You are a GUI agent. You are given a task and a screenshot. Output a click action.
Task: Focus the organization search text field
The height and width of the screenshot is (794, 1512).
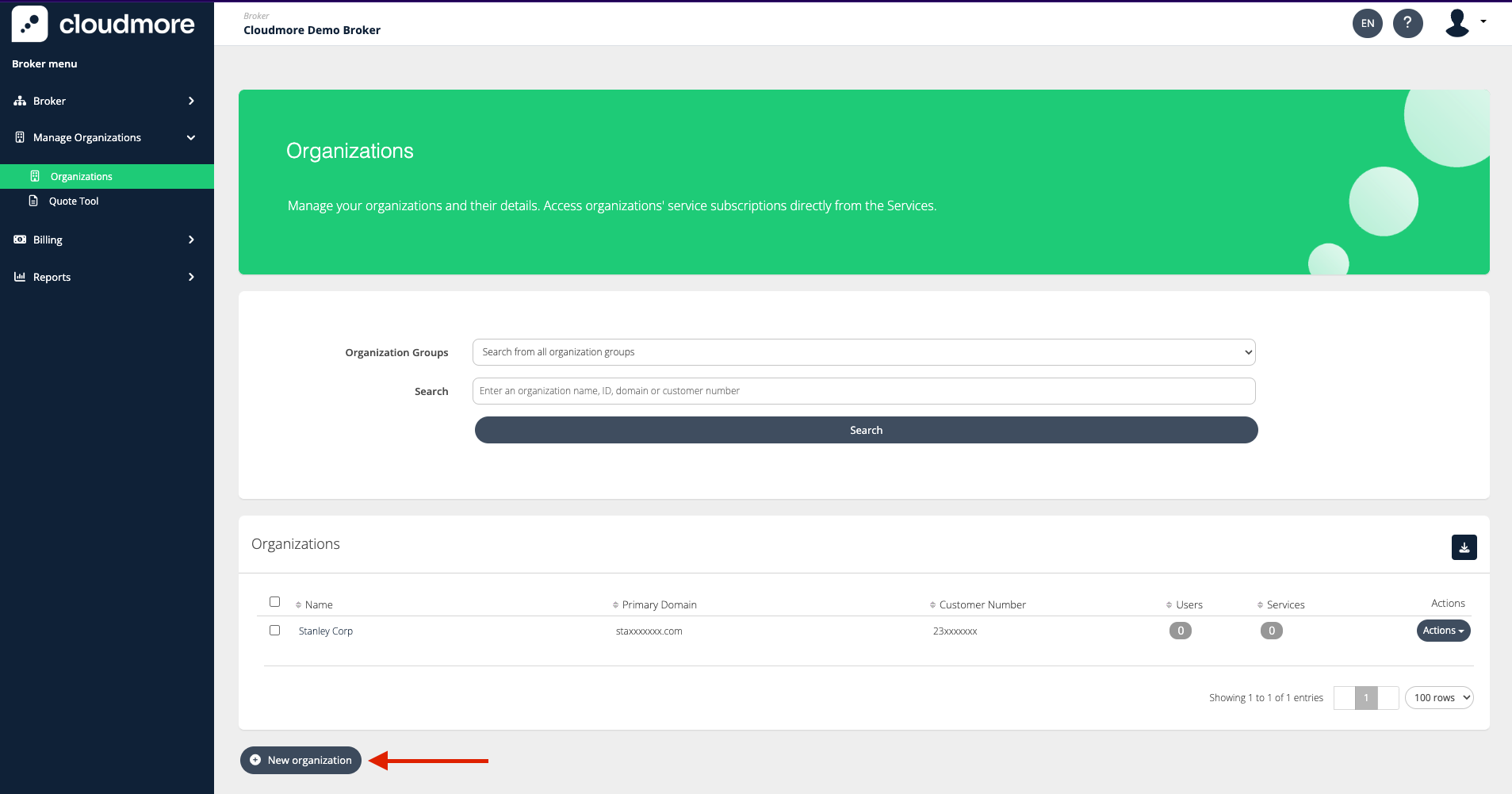(863, 391)
